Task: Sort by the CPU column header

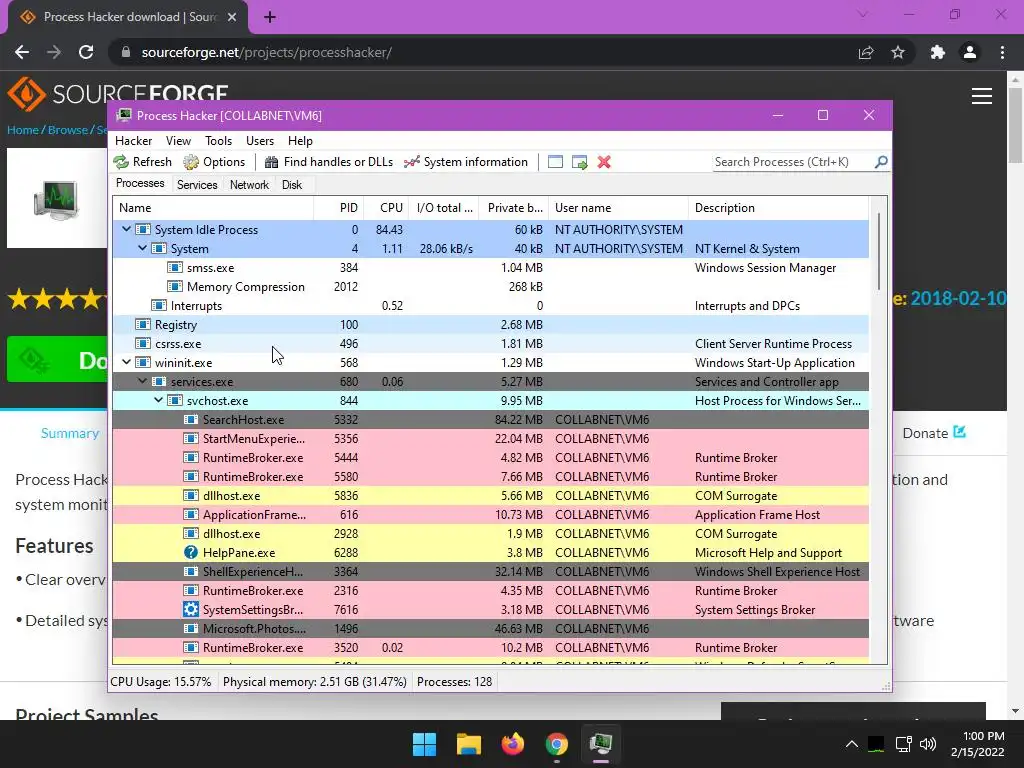Action: [387, 208]
